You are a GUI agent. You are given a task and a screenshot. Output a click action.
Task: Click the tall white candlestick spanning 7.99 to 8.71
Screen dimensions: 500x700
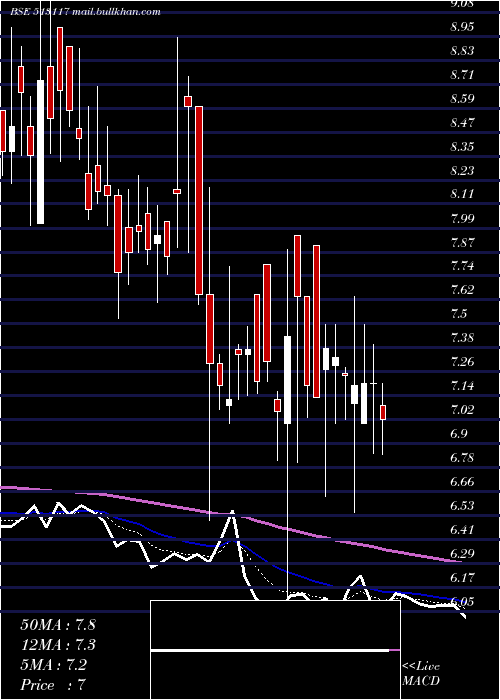(41, 152)
